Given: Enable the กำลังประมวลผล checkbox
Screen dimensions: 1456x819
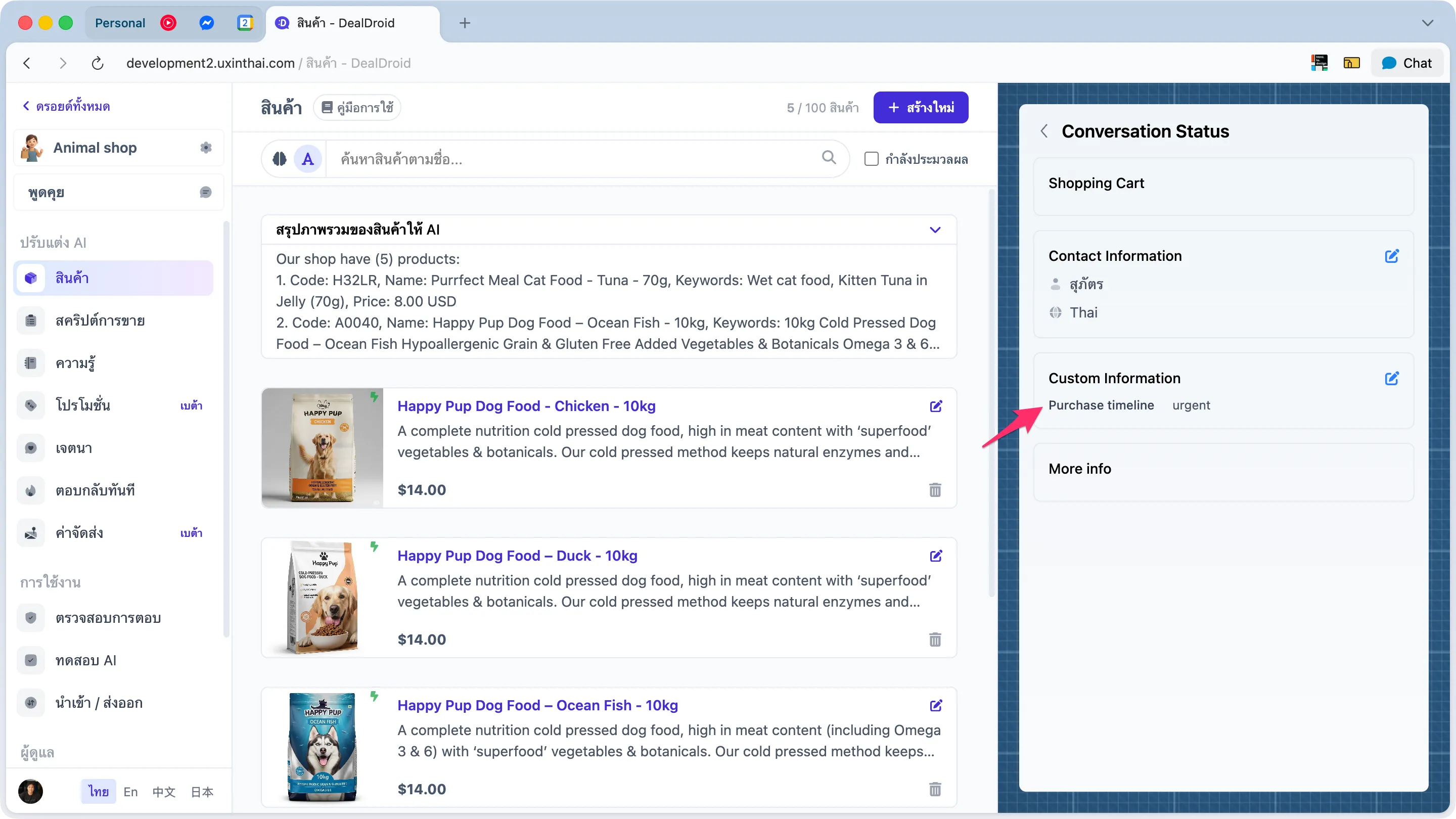Looking at the screenshot, I should pos(871,159).
